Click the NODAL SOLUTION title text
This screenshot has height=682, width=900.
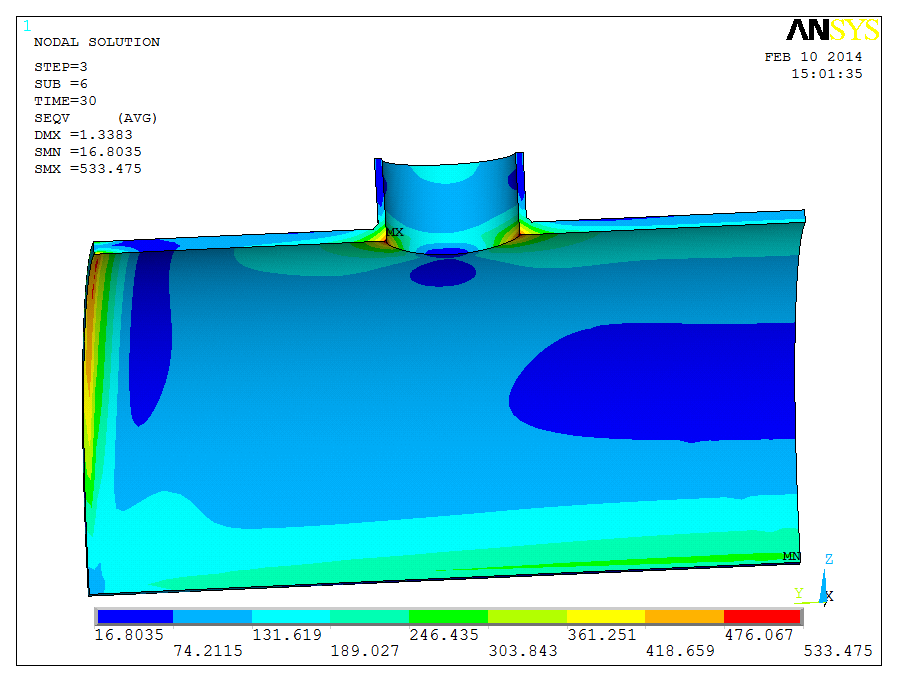tap(96, 42)
